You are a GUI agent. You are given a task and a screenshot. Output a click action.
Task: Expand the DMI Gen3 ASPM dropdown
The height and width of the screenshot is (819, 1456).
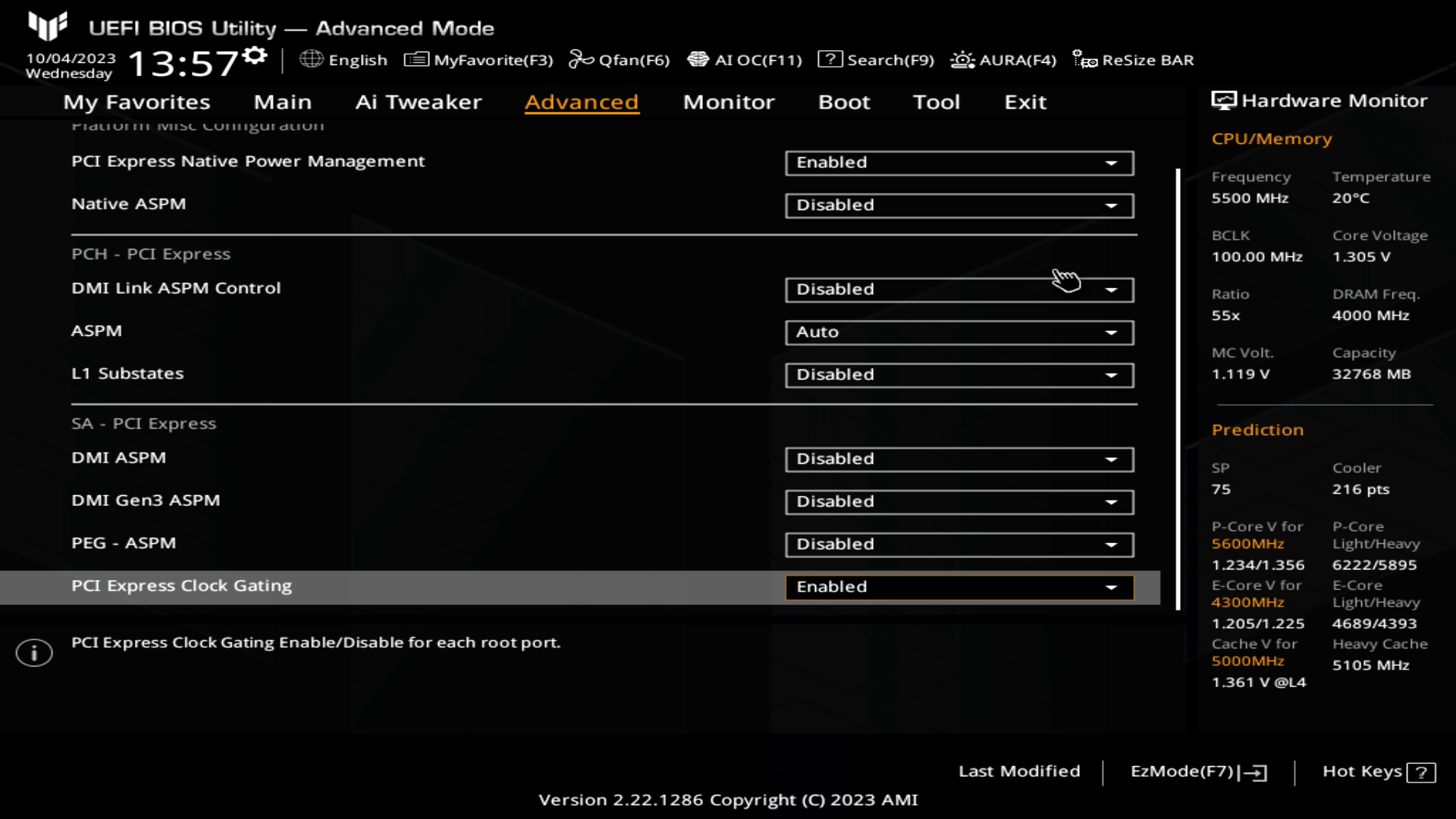1111,501
